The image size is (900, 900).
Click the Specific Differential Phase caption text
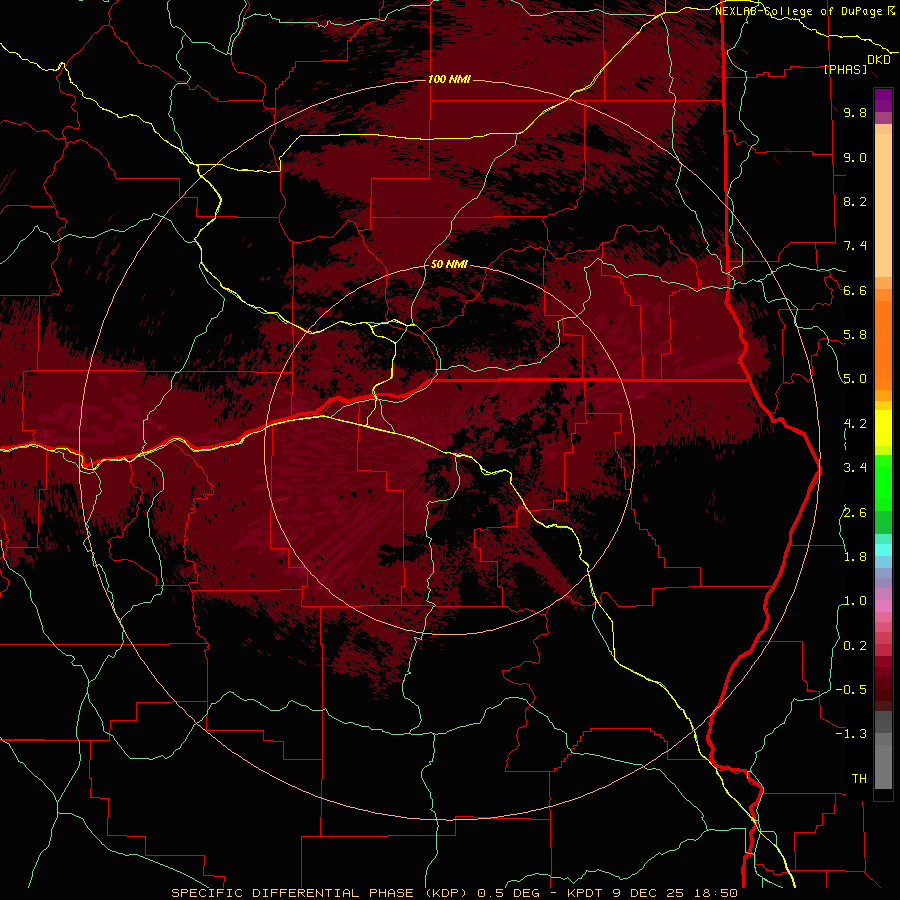[454, 893]
